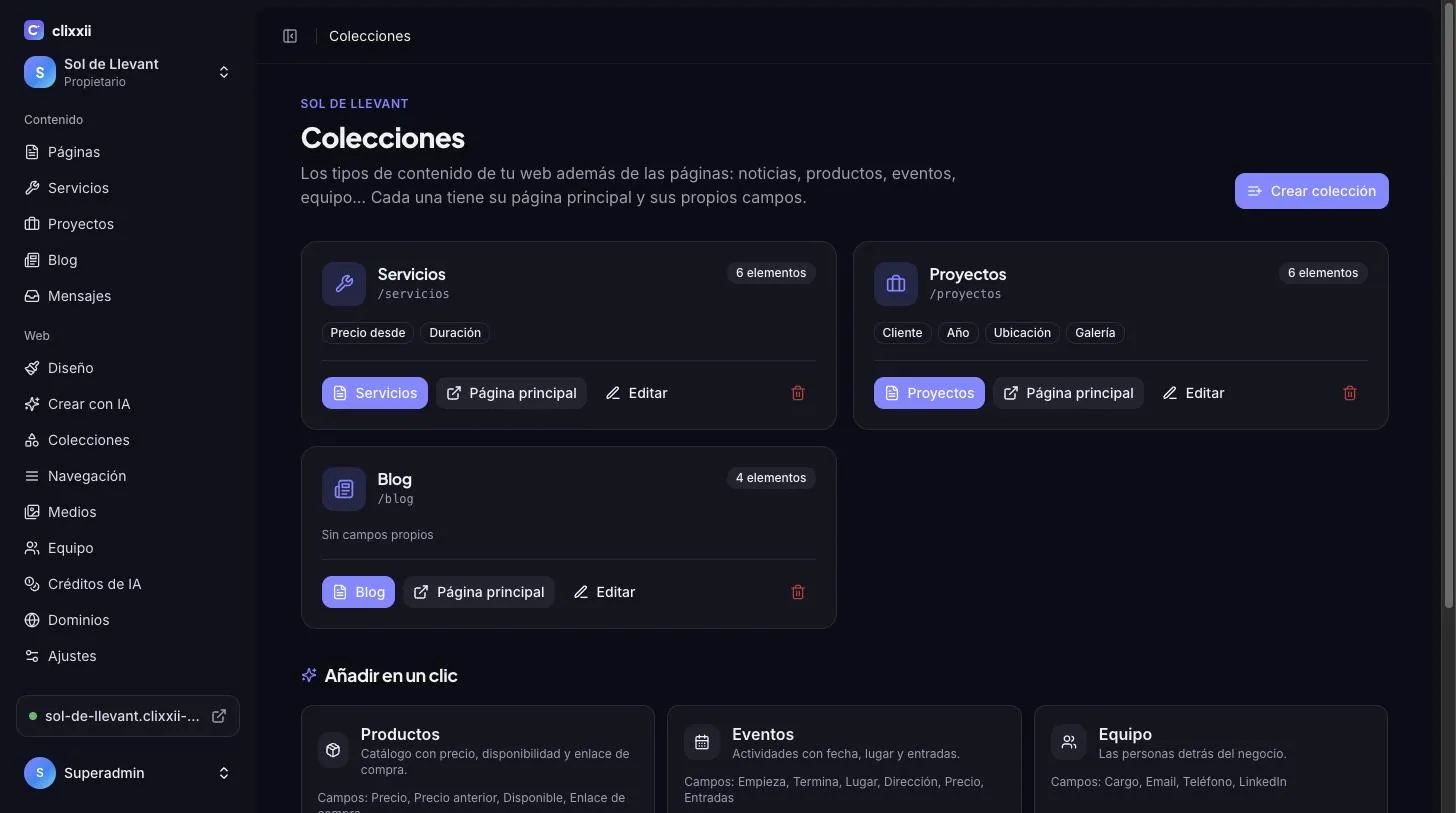Go to Diseño section

click(x=128, y=368)
